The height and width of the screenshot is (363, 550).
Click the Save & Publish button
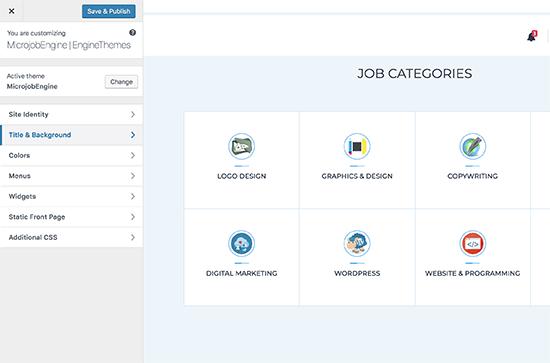109,11
